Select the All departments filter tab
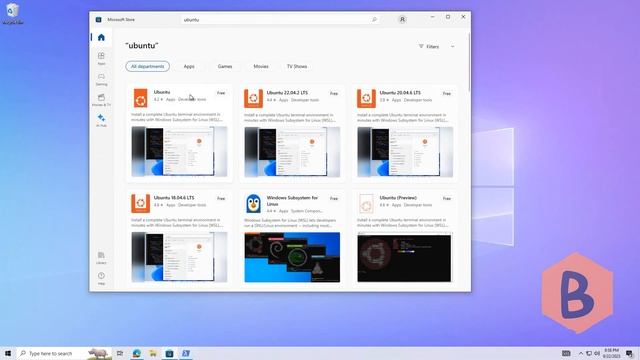This screenshot has width=640, height=360. click(x=147, y=66)
